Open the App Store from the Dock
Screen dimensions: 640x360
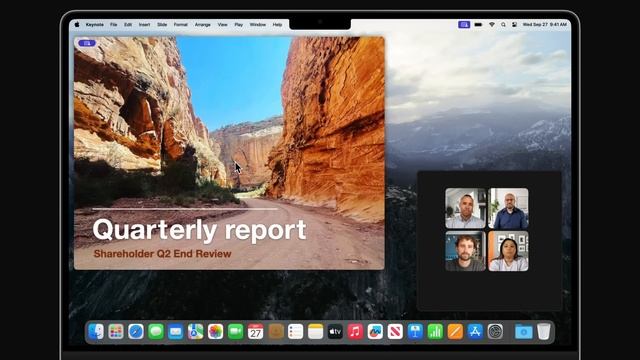click(x=475, y=332)
